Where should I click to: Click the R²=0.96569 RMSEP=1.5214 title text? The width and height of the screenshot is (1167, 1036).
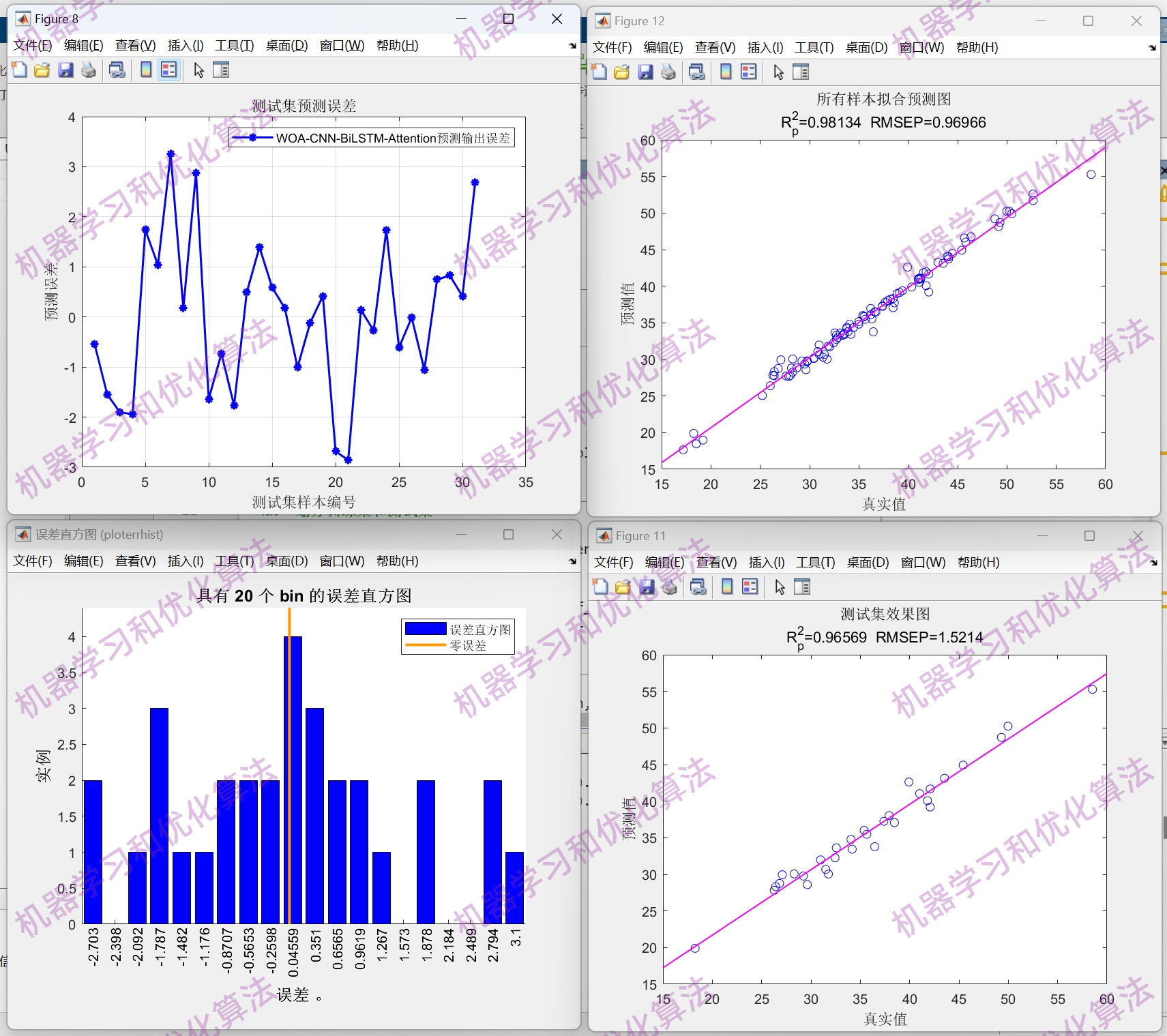point(885,638)
